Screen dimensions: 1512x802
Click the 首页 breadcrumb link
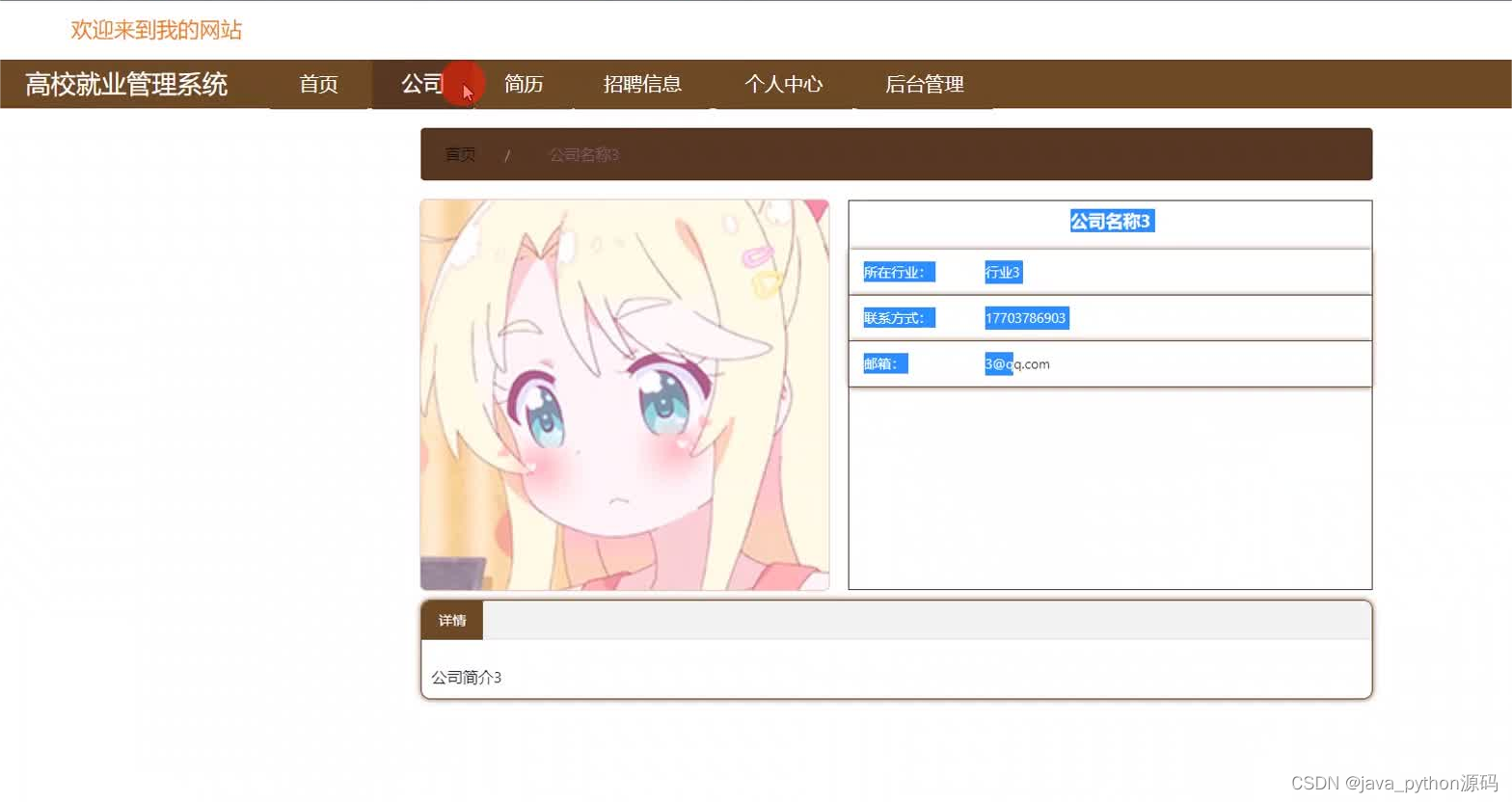coord(460,154)
